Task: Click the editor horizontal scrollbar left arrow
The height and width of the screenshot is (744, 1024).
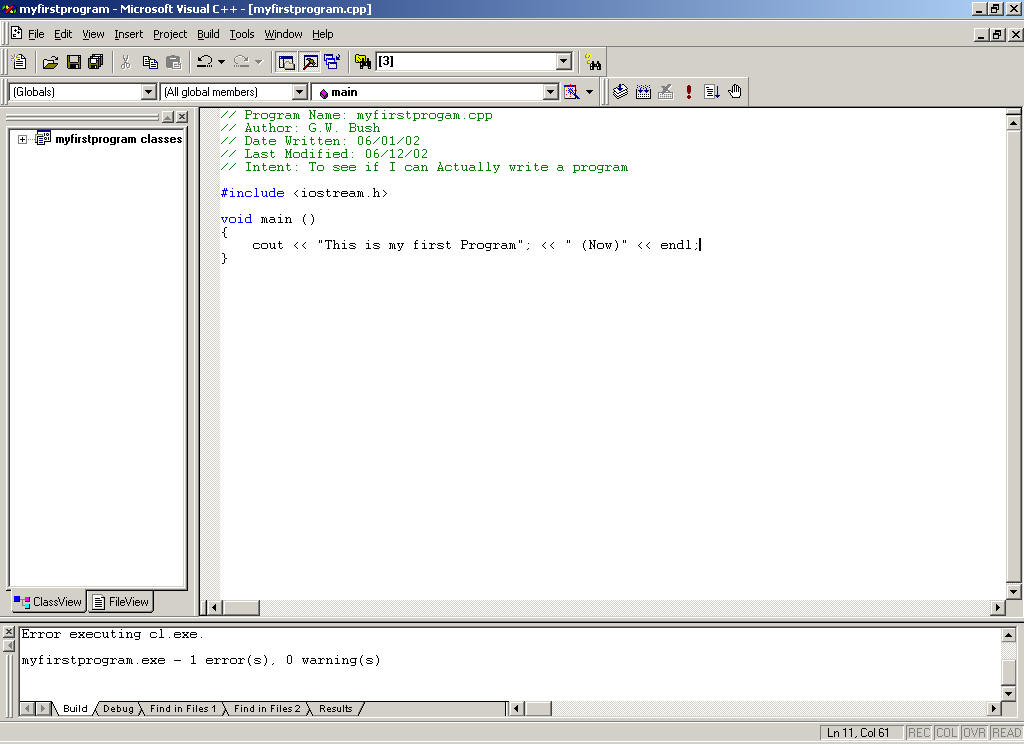Action: (x=214, y=607)
